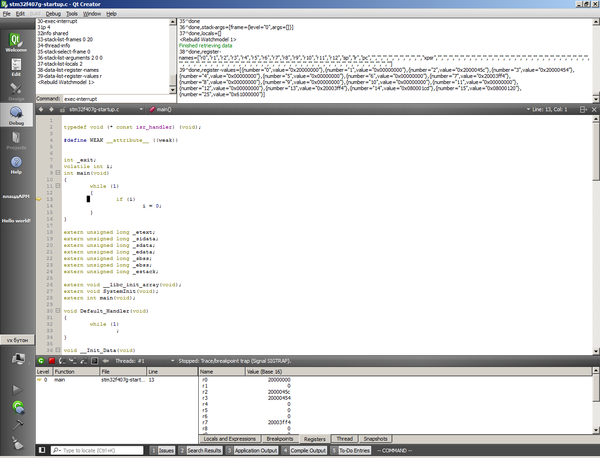Collapse while loop fold at line 11
This screenshot has height=458, width=600.
[x=58, y=186]
